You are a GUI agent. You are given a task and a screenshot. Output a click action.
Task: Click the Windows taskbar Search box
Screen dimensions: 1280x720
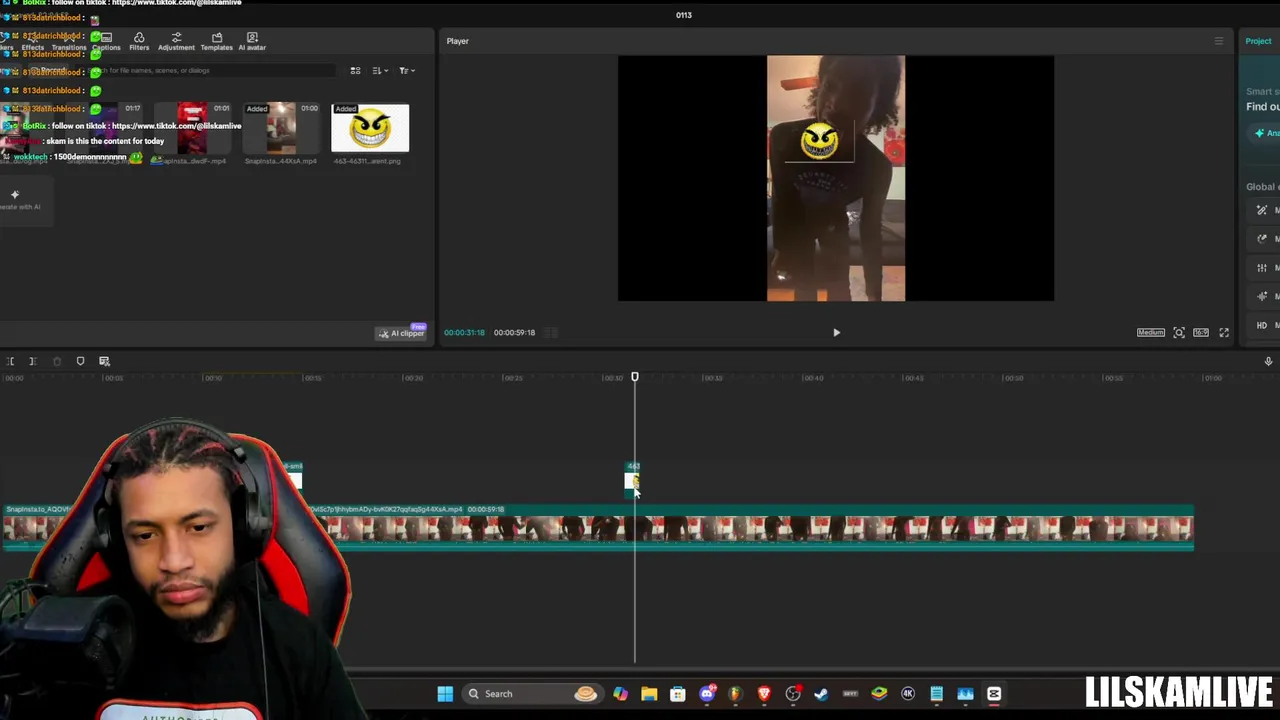coord(533,694)
